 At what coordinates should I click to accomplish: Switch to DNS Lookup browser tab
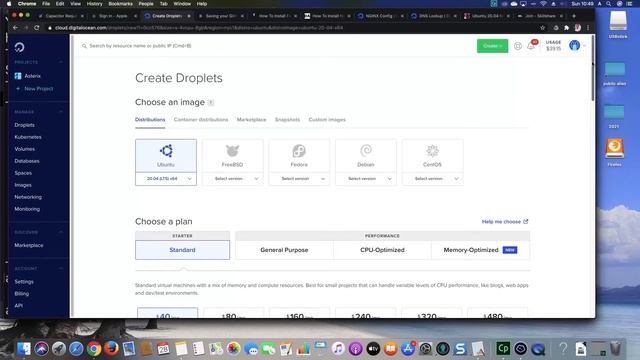(x=432, y=16)
